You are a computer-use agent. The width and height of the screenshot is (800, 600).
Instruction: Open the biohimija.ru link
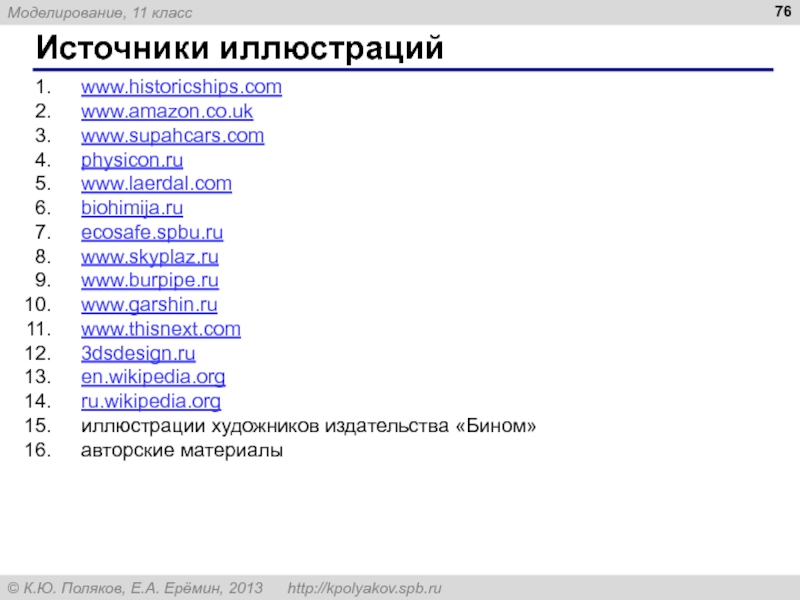coord(132,208)
